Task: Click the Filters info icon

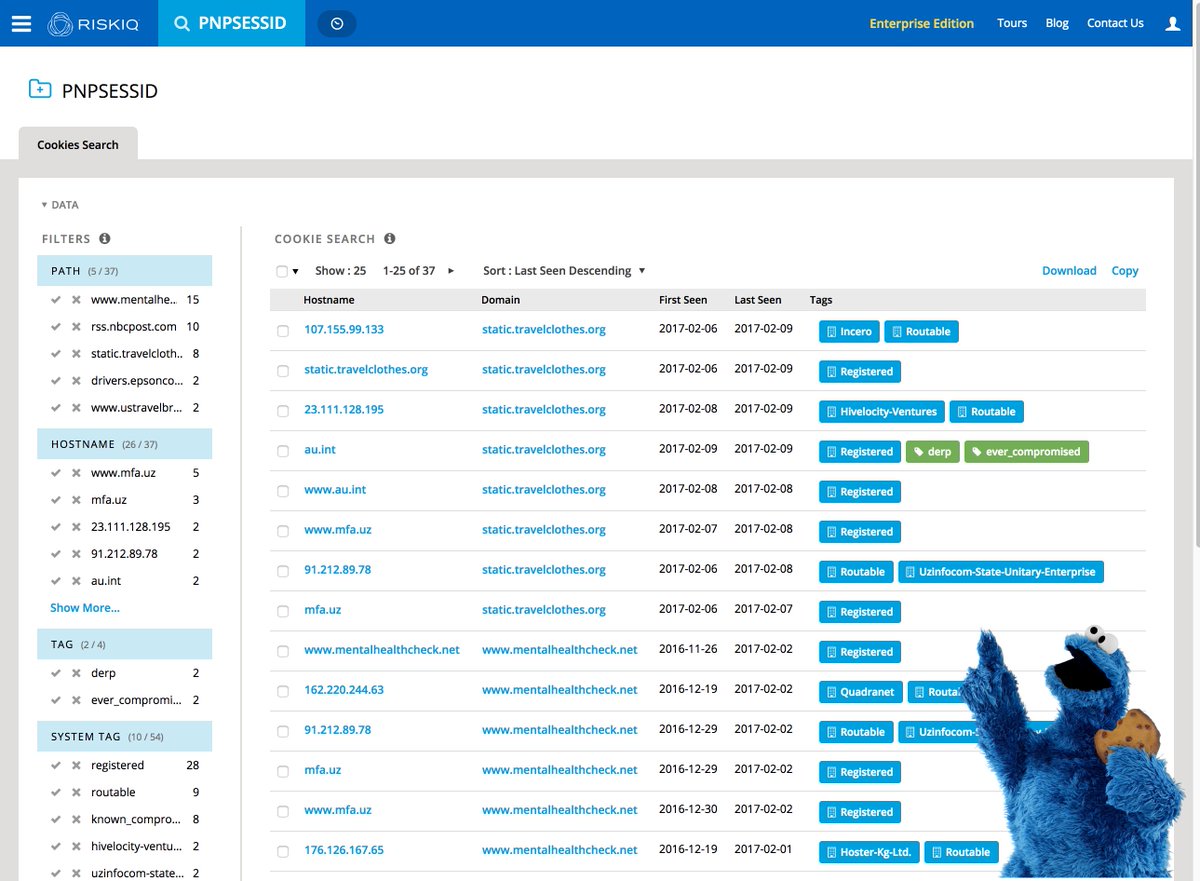Action: 104,238
